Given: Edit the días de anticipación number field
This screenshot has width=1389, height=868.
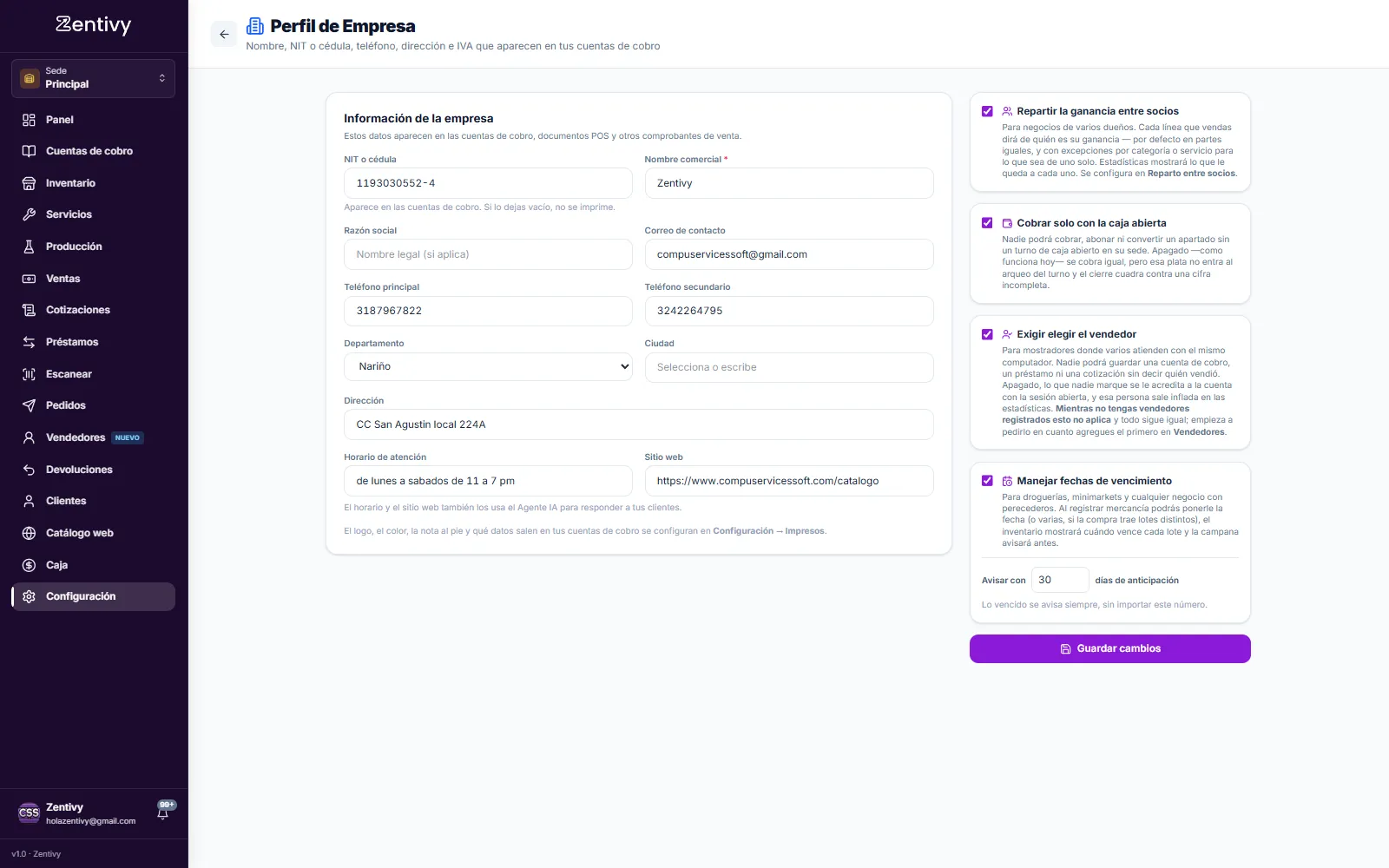Looking at the screenshot, I should click(x=1060, y=580).
